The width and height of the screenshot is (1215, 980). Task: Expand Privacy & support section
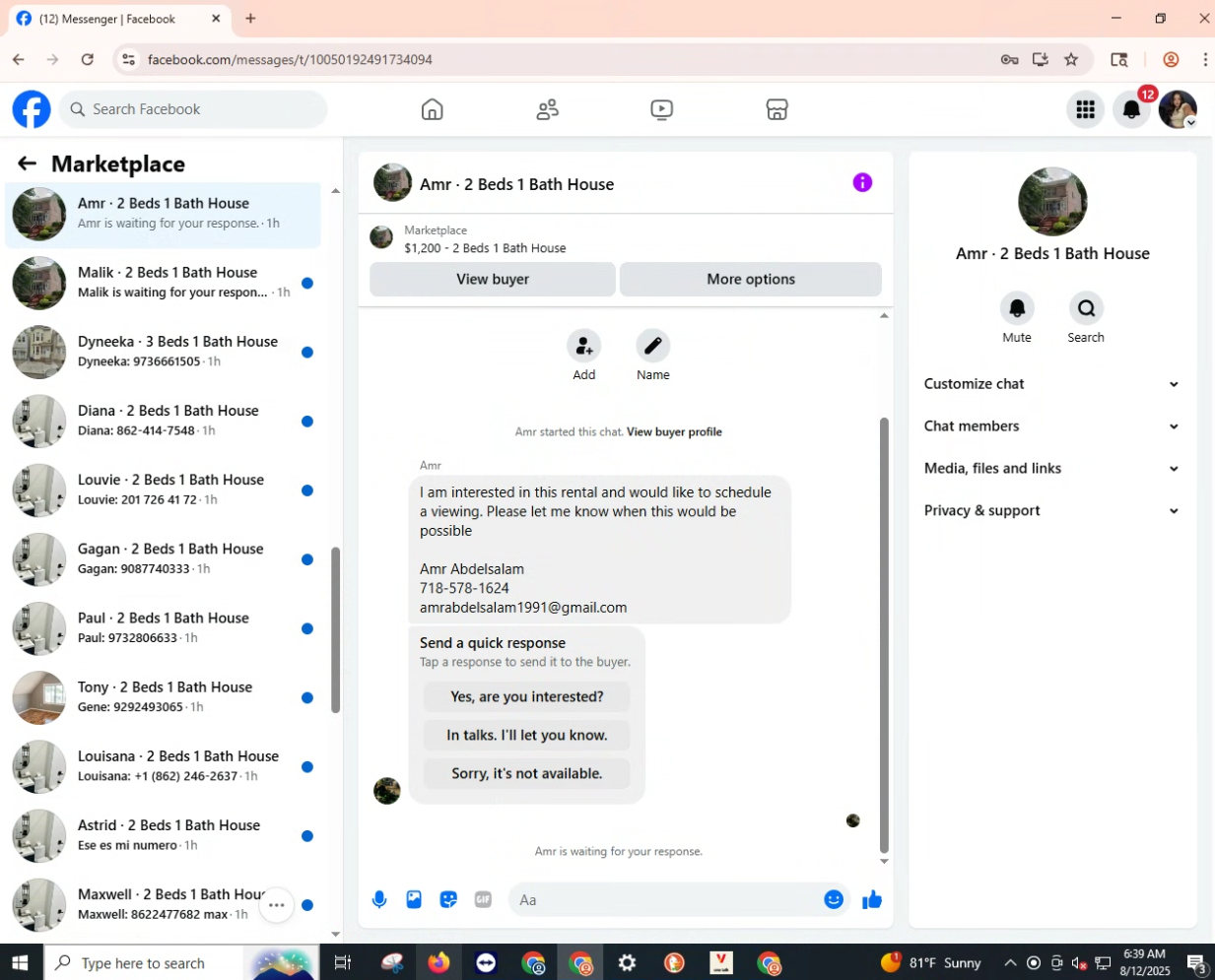(x=1051, y=511)
